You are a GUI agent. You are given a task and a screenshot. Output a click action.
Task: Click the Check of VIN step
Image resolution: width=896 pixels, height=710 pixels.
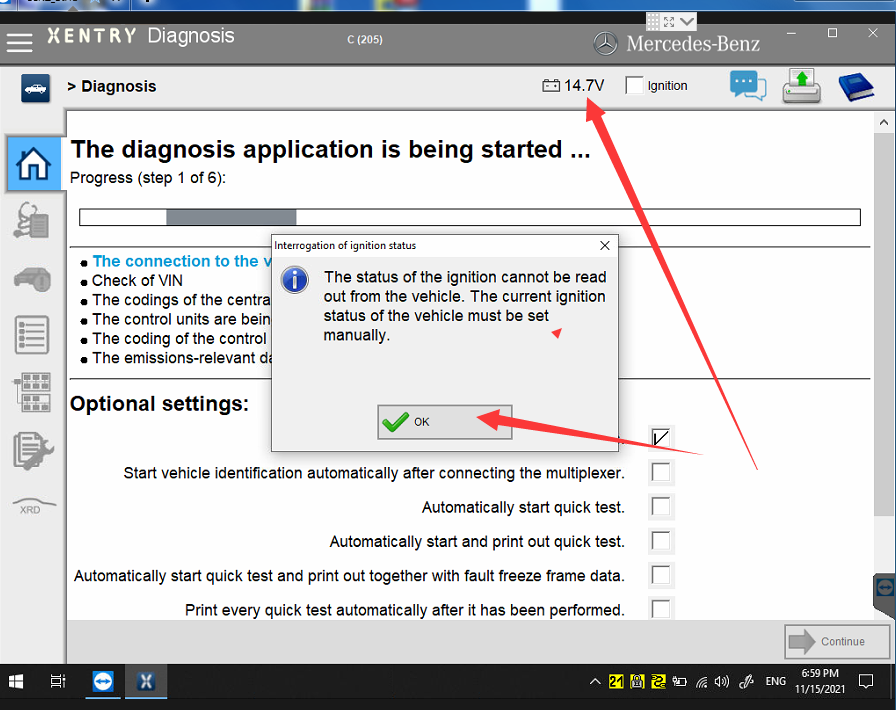[x=137, y=281]
